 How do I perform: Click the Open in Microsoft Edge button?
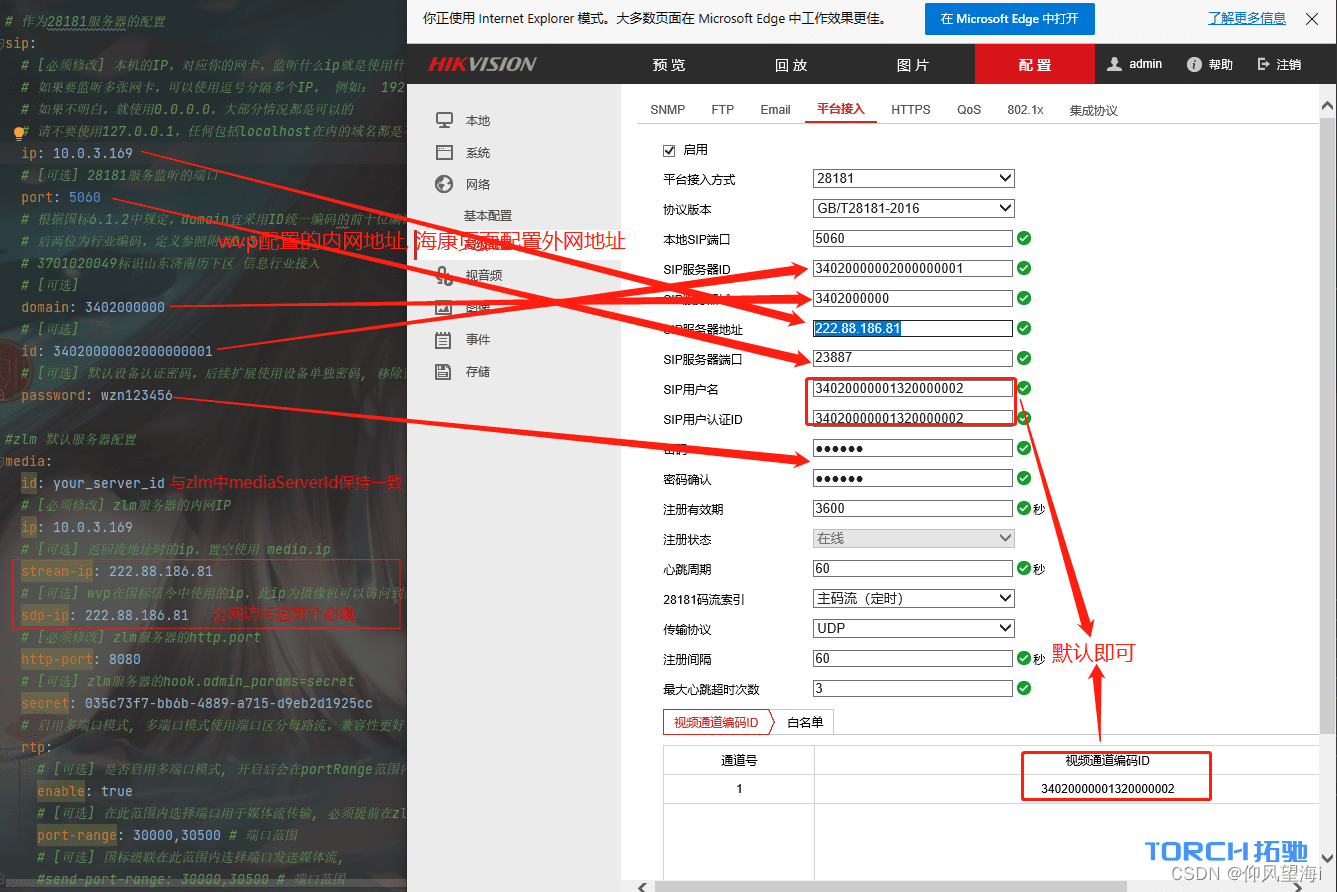(x=1009, y=19)
